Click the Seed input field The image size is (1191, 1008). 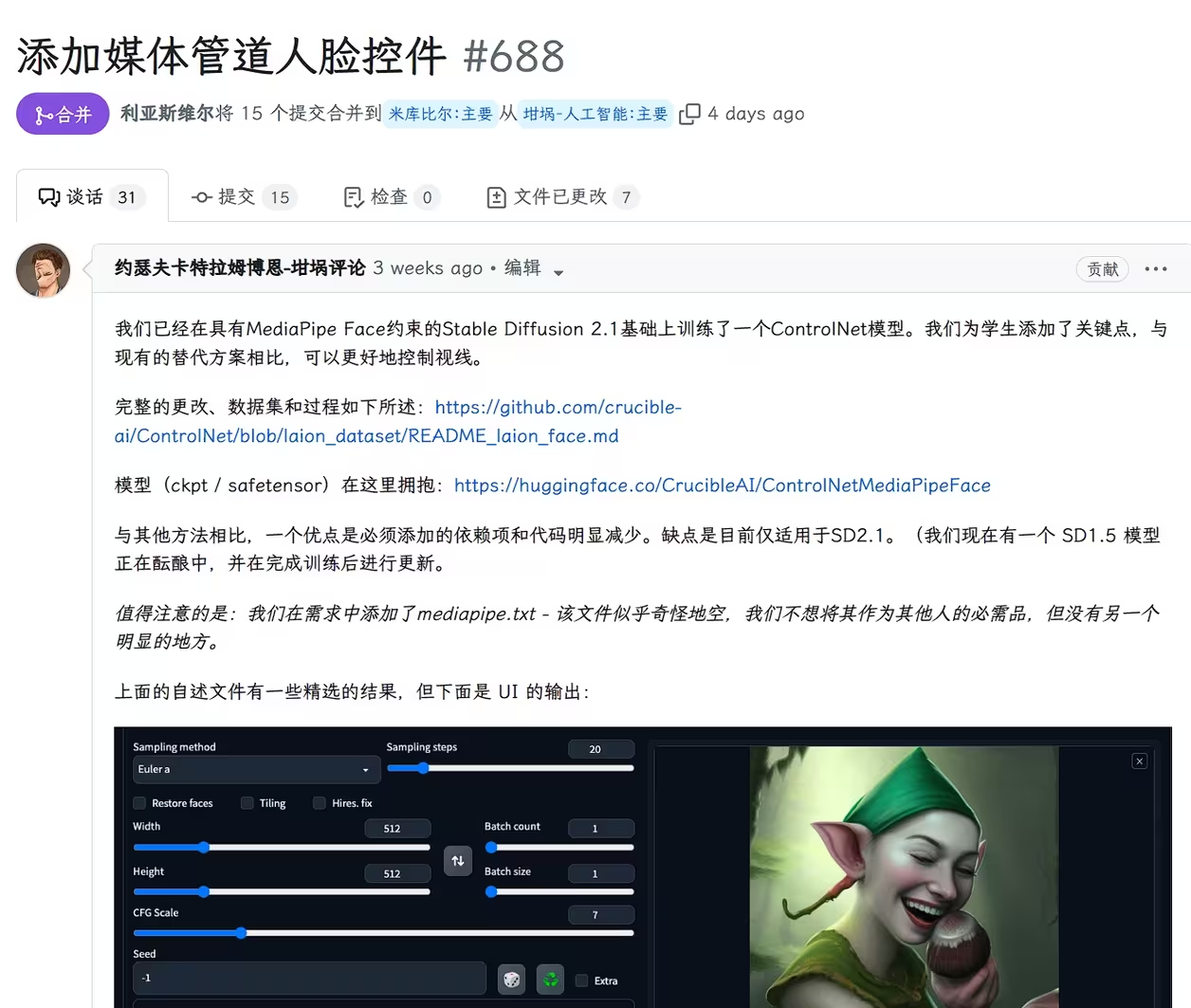click(x=309, y=978)
